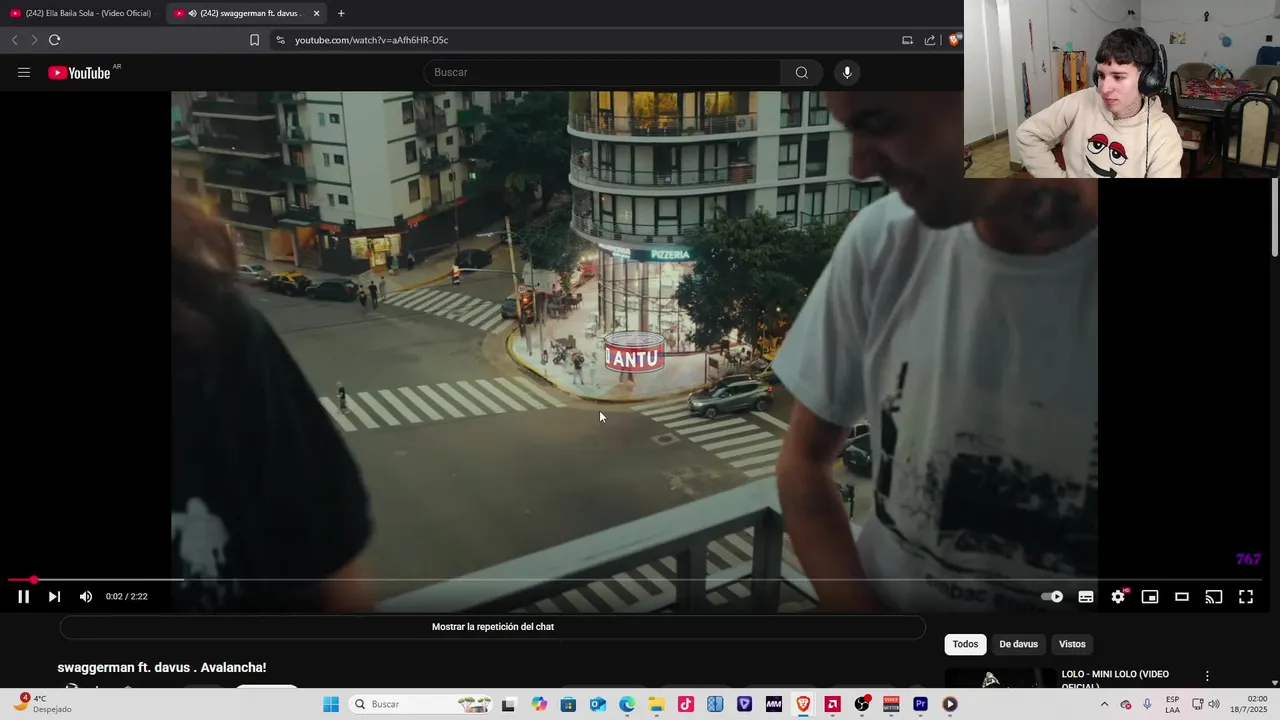This screenshot has width=1280, height=720.
Task: Enter fullscreen with the fullscreen icon
Action: point(1246,597)
